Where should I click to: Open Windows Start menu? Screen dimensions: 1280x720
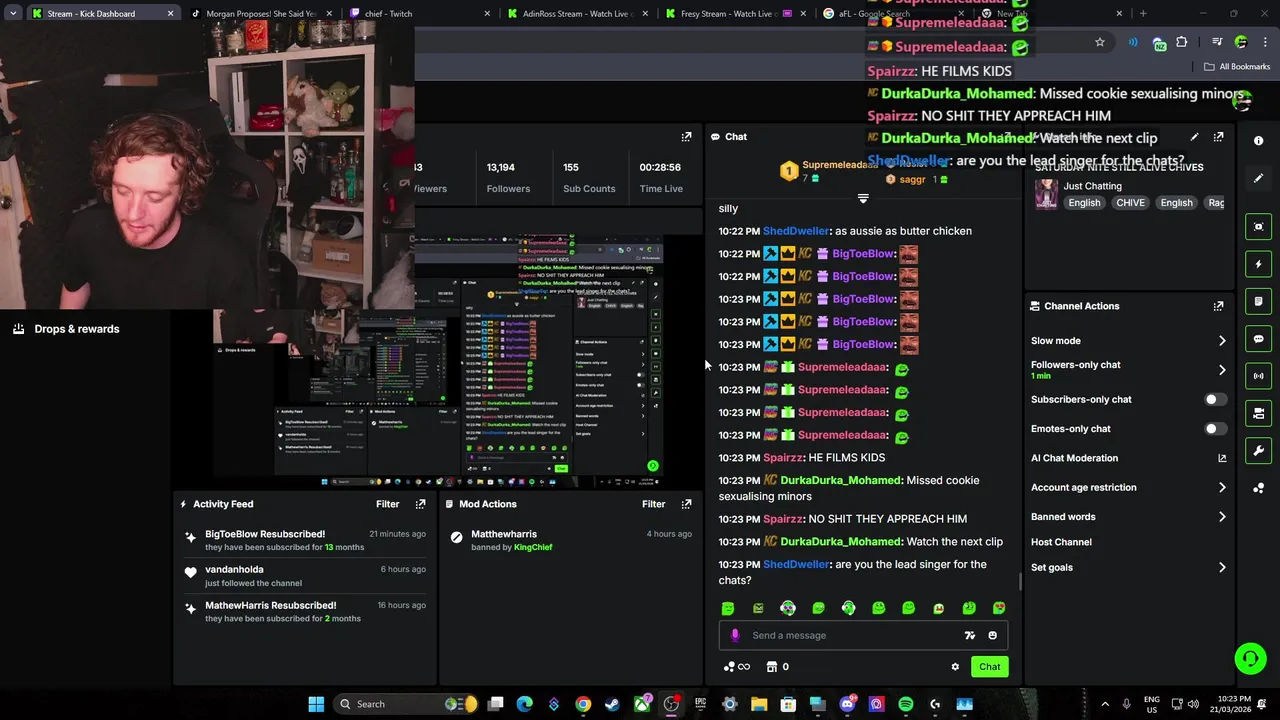pos(316,704)
